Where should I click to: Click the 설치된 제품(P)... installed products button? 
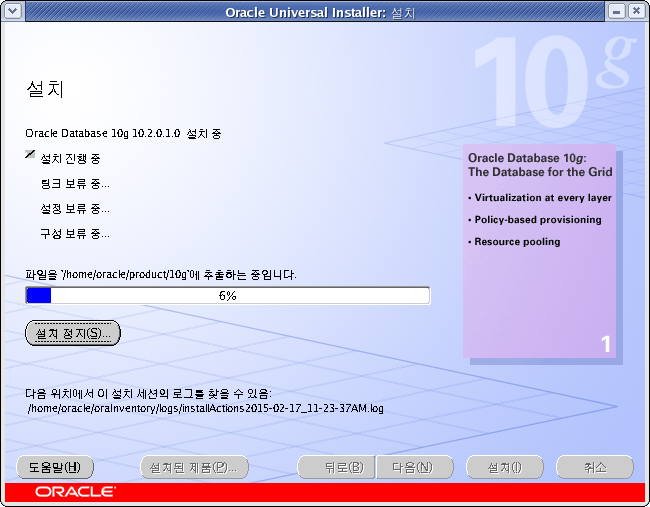(194, 468)
